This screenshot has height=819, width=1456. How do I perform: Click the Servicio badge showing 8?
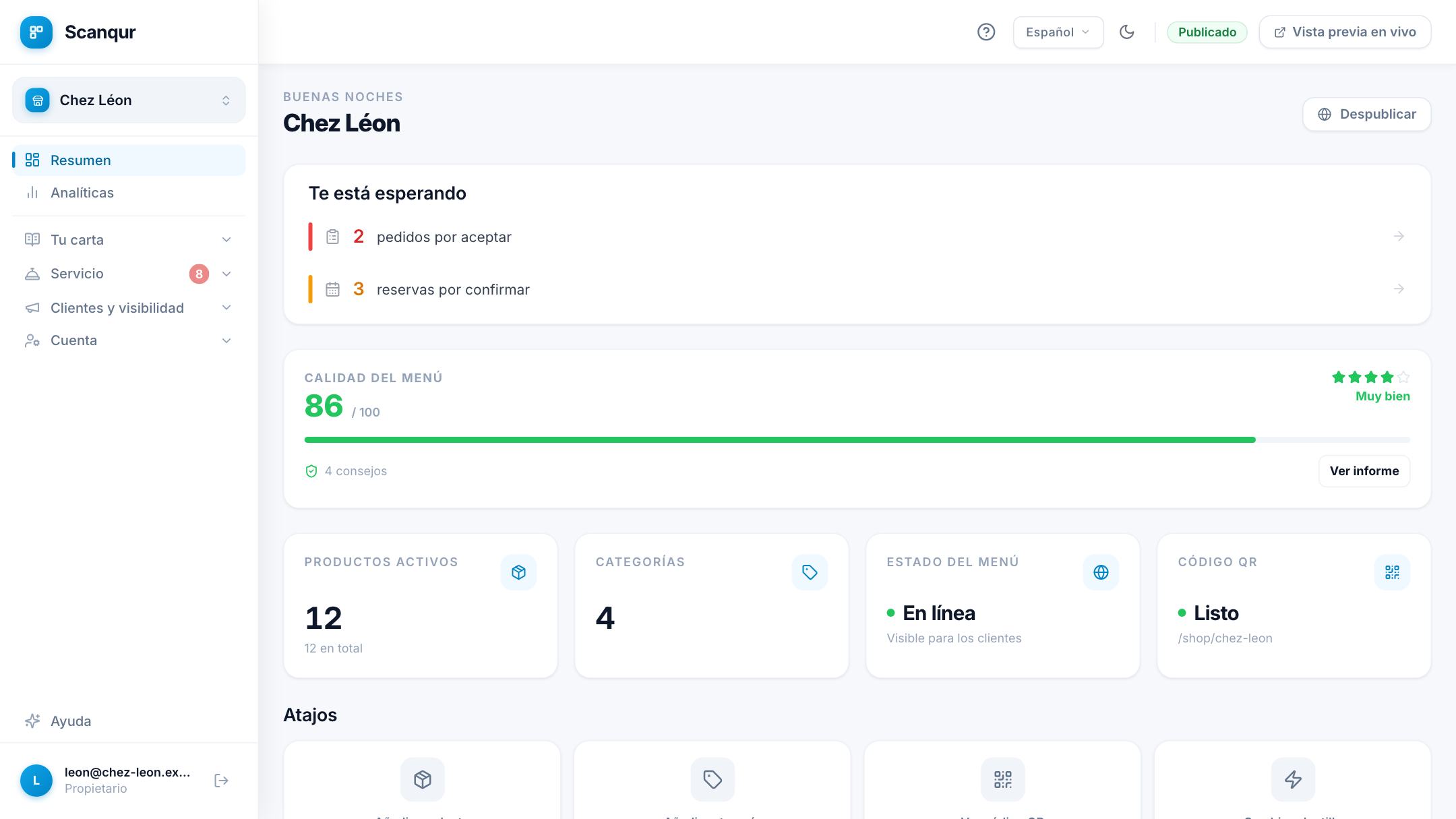(x=199, y=274)
